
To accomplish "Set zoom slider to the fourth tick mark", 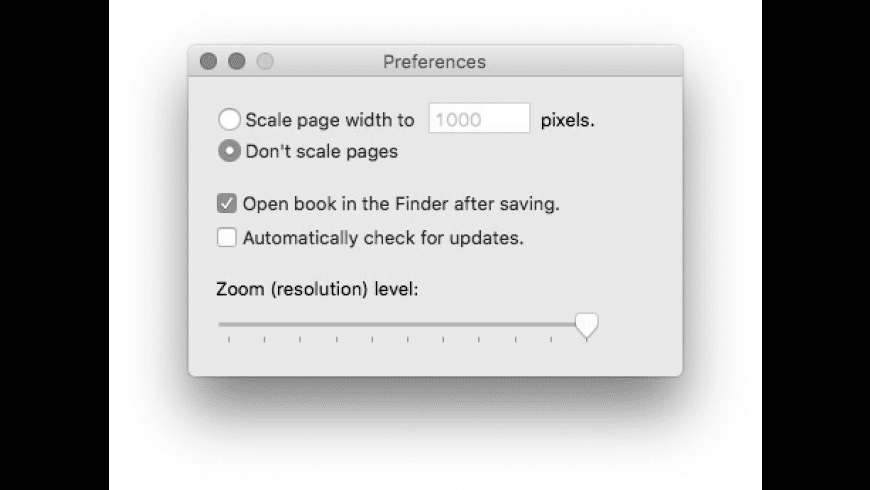I will [x=337, y=325].
